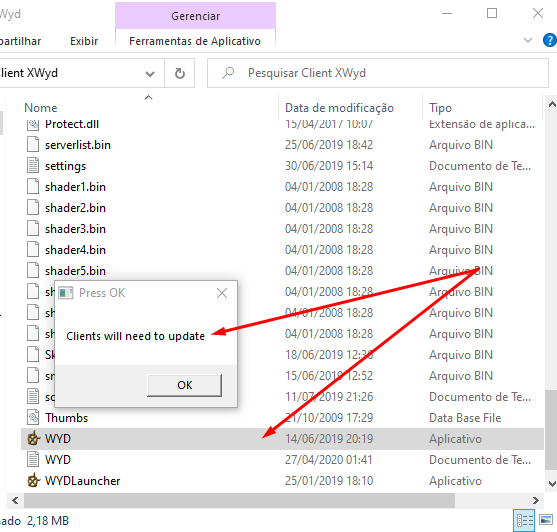Select the shader3.bin file row
The image size is (557, 532).
[x=282, y=229]
